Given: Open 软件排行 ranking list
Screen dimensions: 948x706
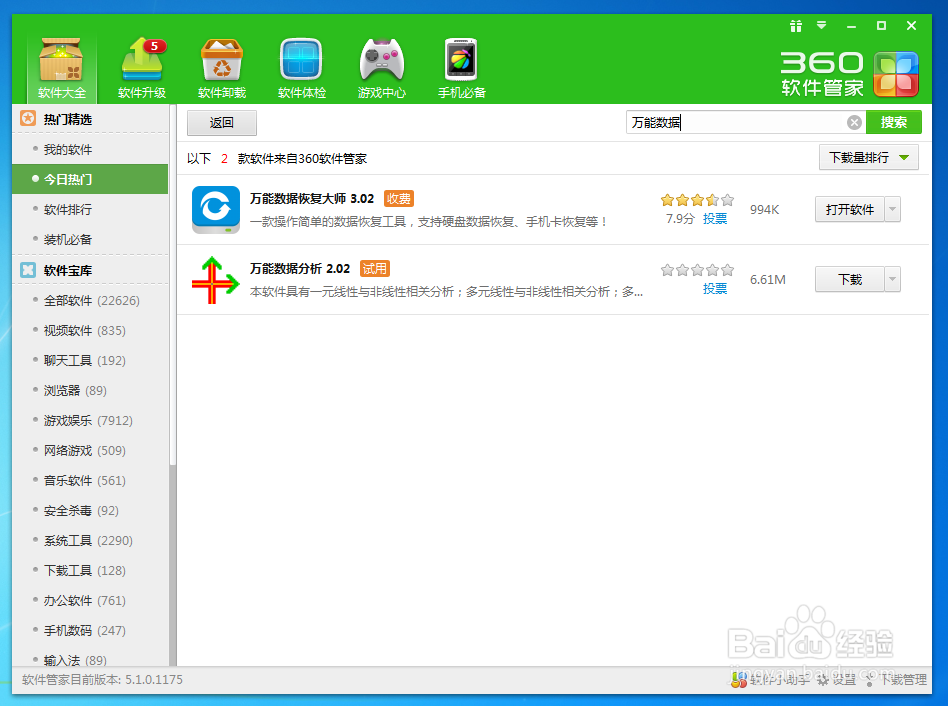Looking at the screenshot, I should [90, 210].
